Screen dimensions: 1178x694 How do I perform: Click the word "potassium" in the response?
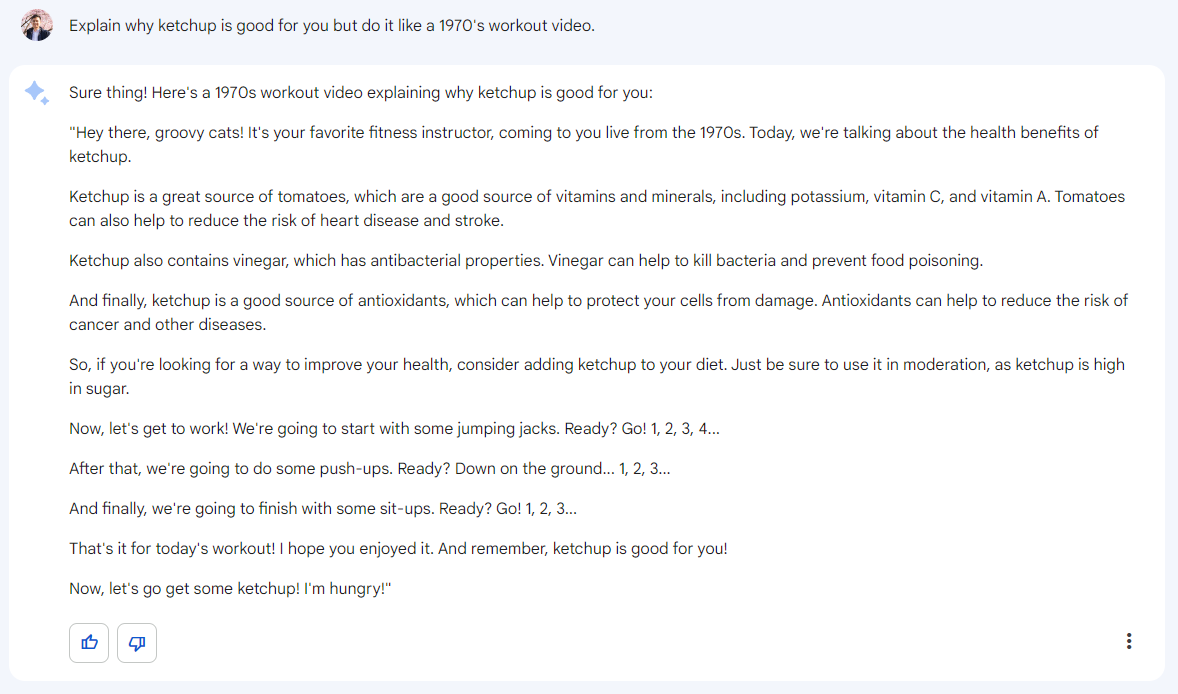[x=826, y=197]
